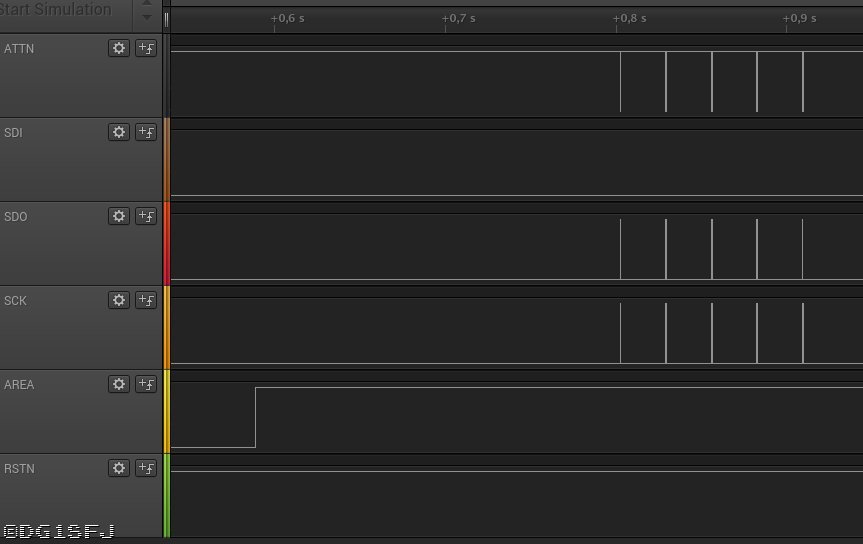Viewport: 863px width, 544px height.
Task: Open RSTN channel settings gear
Action: [x=119, y=468]
